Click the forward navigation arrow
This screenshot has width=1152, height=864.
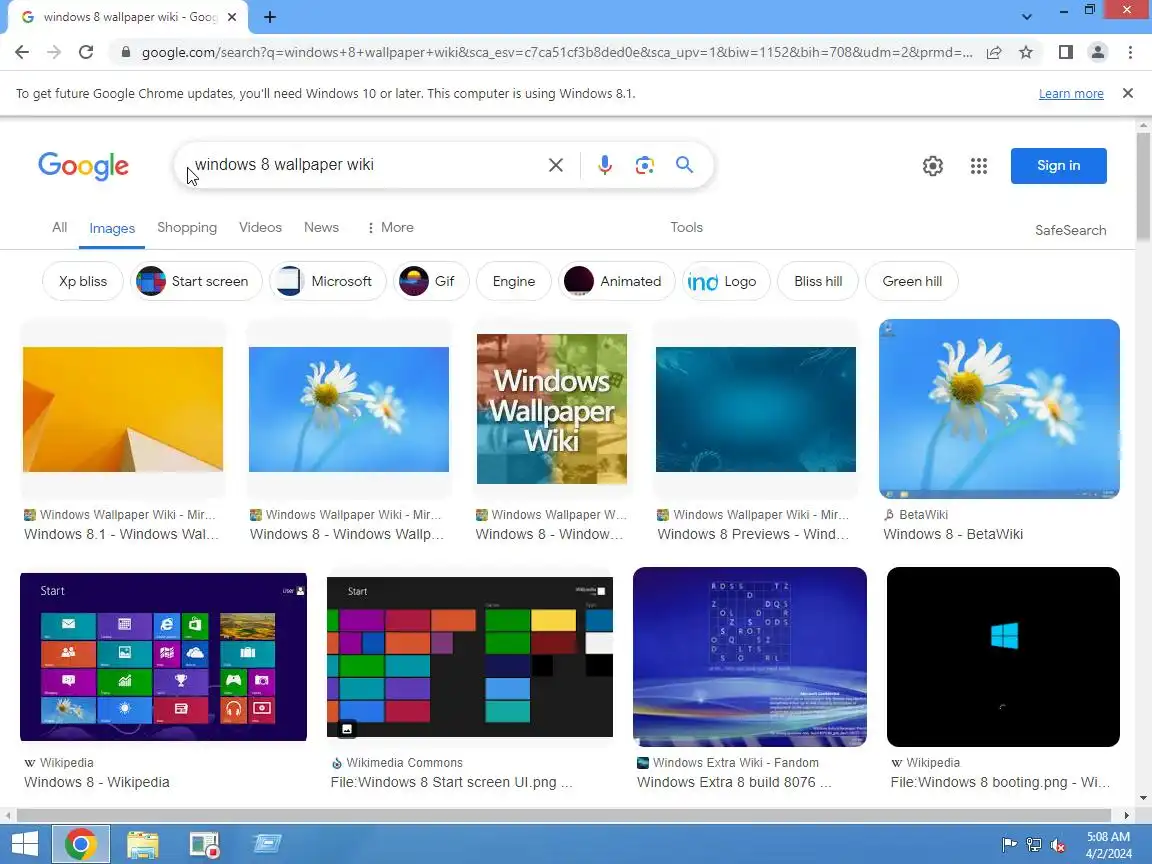point(54,52)
